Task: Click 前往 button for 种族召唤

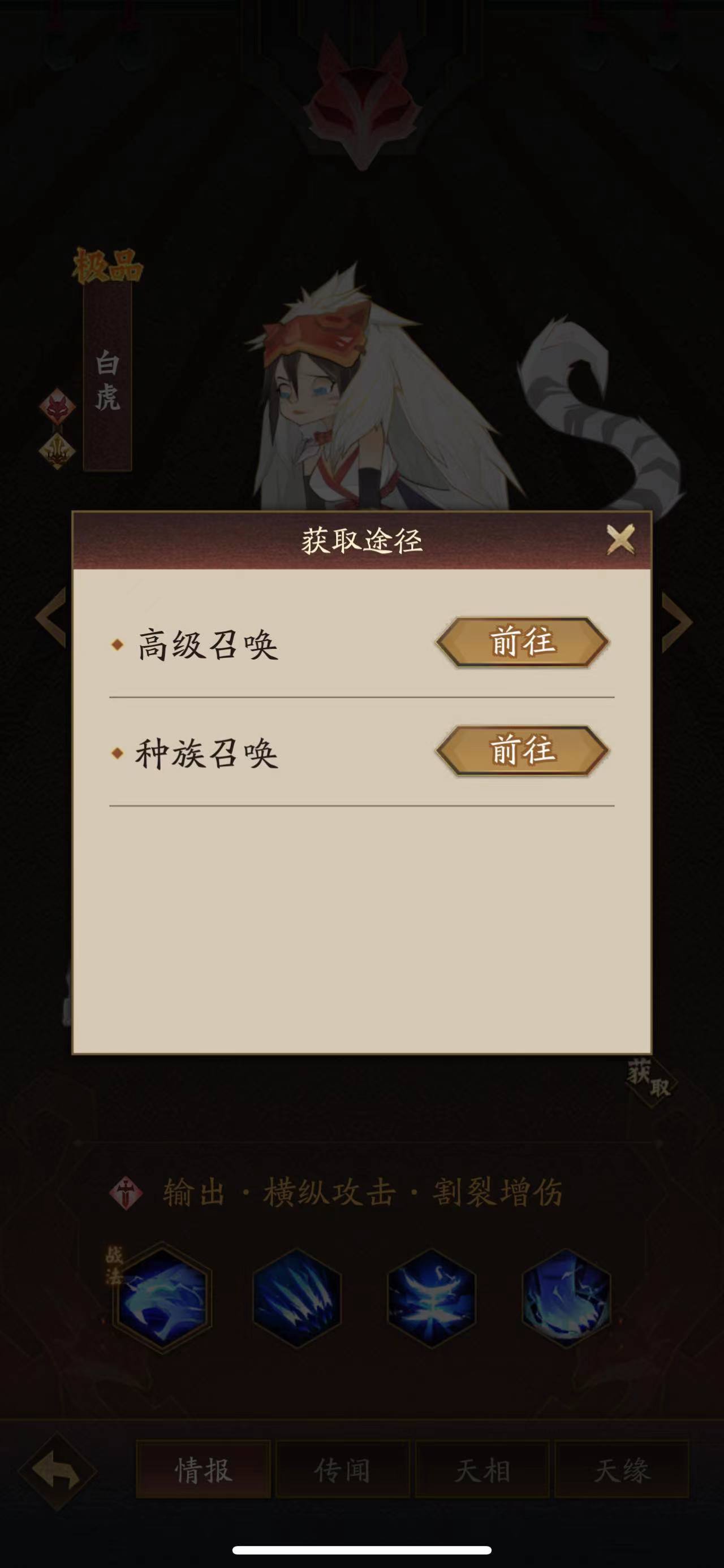Action: [523, 751]
